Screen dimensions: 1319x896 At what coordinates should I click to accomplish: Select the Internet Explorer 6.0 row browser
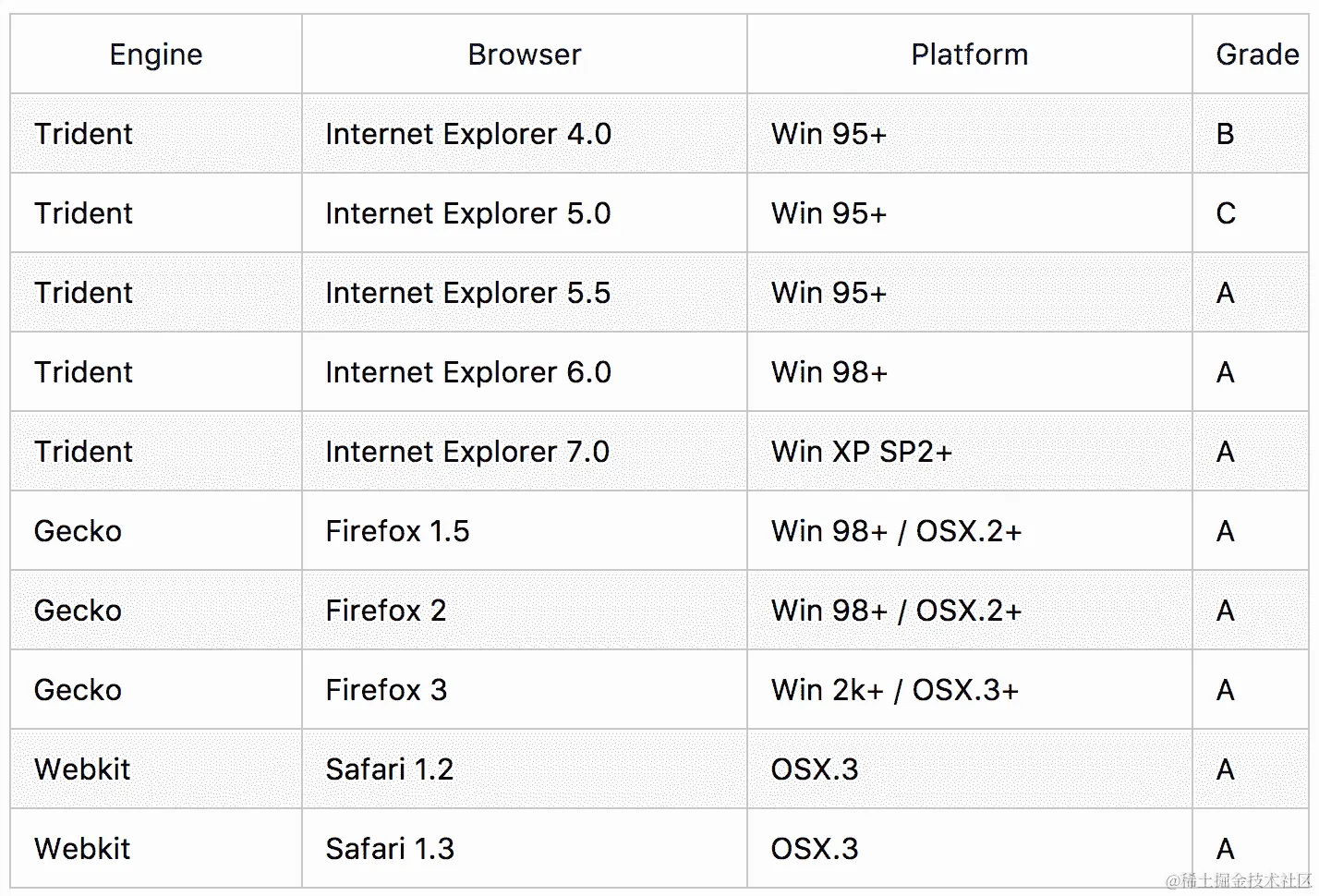coord(468,372)
